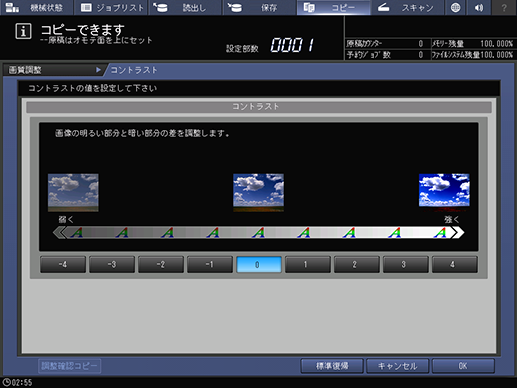This screenshot has width=517, height=388.
Task: Click the 調整確認コピー button
Action: click(x=69, y=366)
